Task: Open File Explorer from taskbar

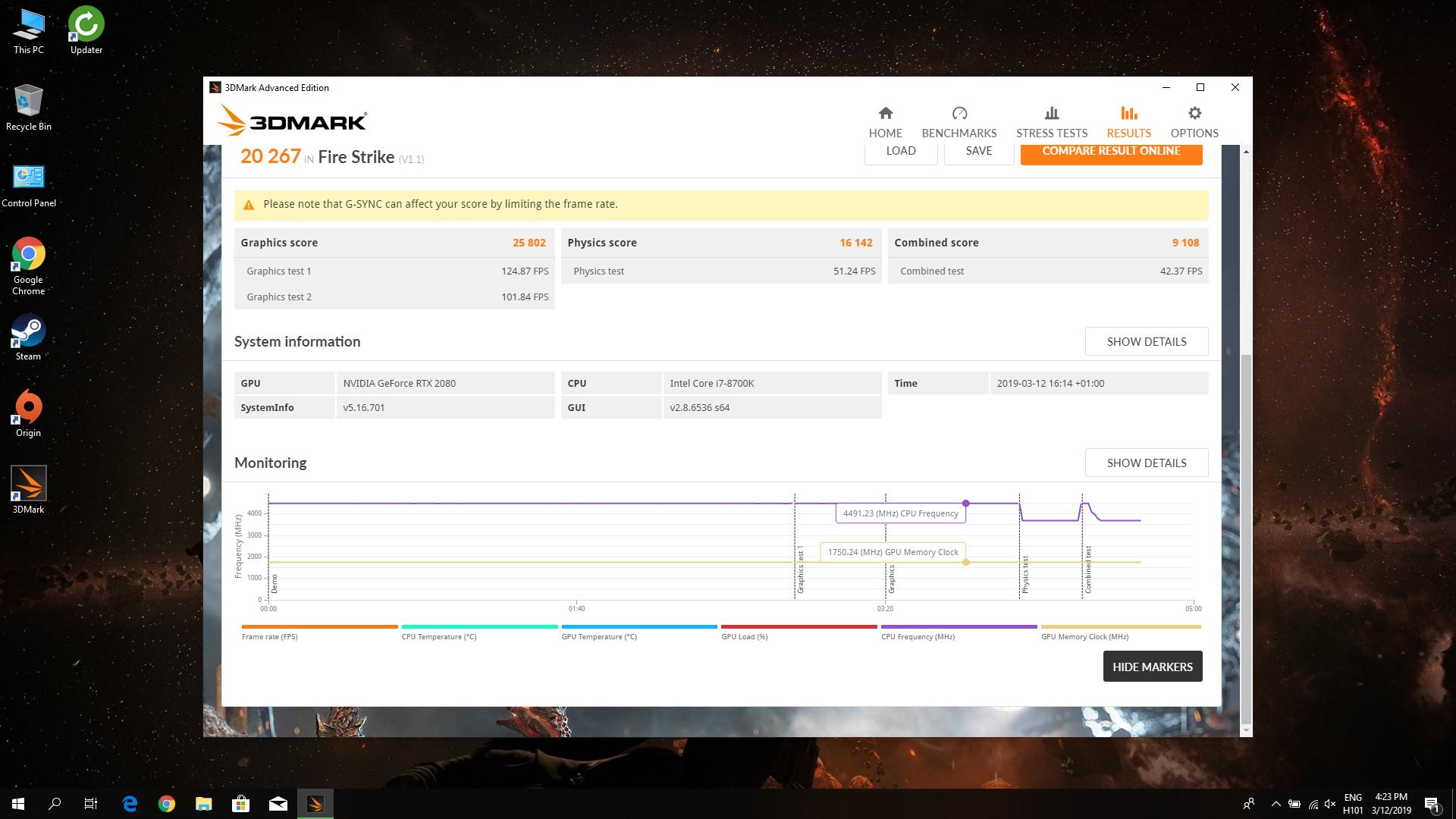Action: click(x=204, y=804)
